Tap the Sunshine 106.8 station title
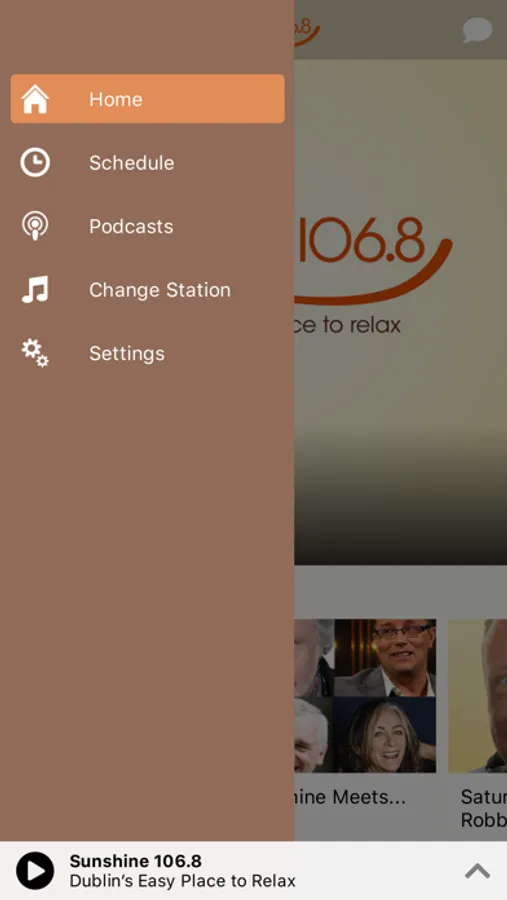This screenshot has width=507, height=900. 136,861
